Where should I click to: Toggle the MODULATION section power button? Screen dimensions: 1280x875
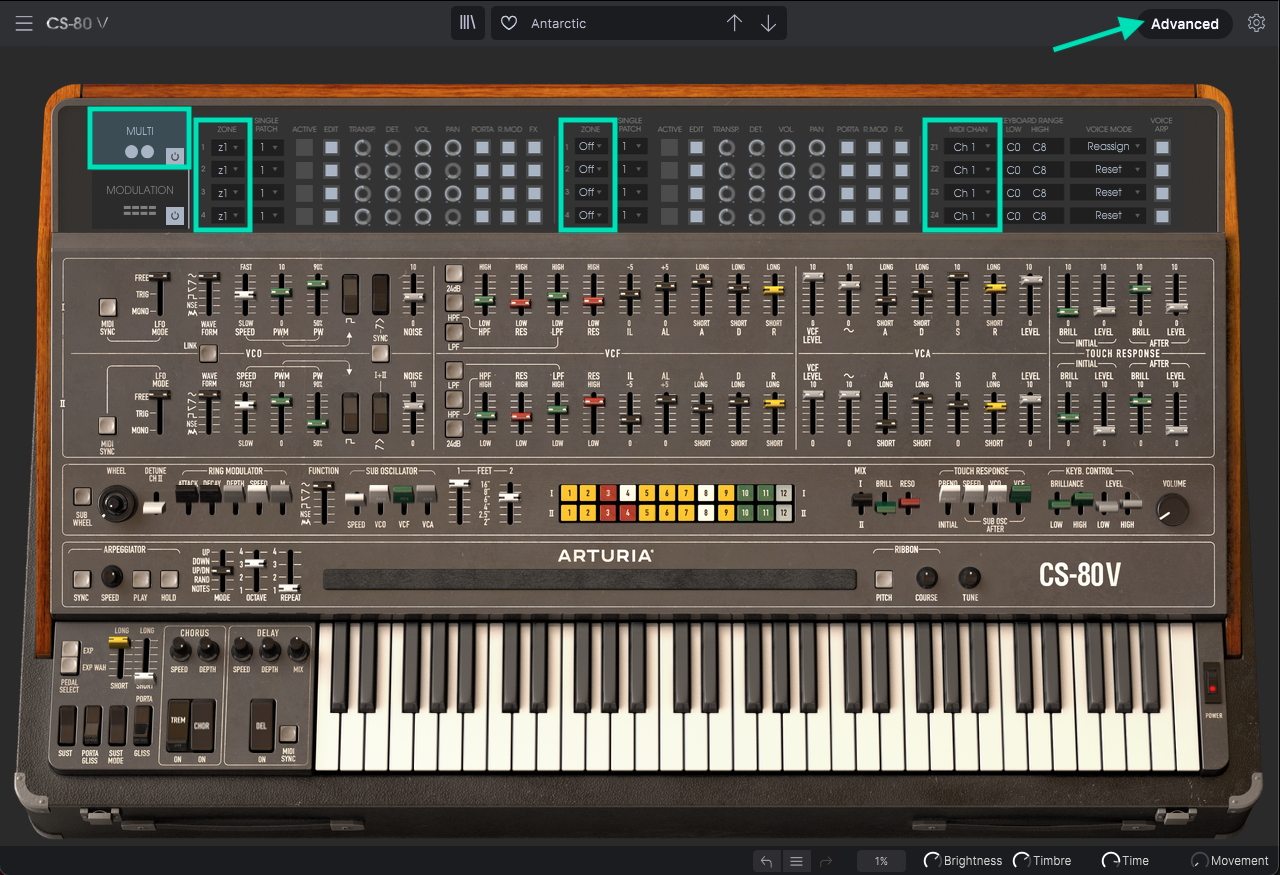(175, 215)
